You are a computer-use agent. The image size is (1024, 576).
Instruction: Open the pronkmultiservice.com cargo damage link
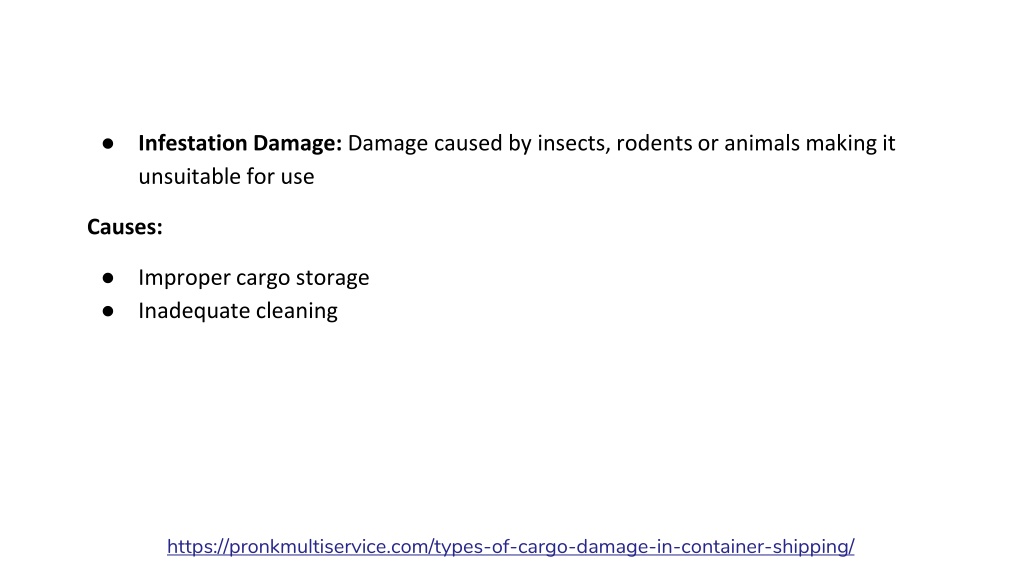(x=510, y=547)
